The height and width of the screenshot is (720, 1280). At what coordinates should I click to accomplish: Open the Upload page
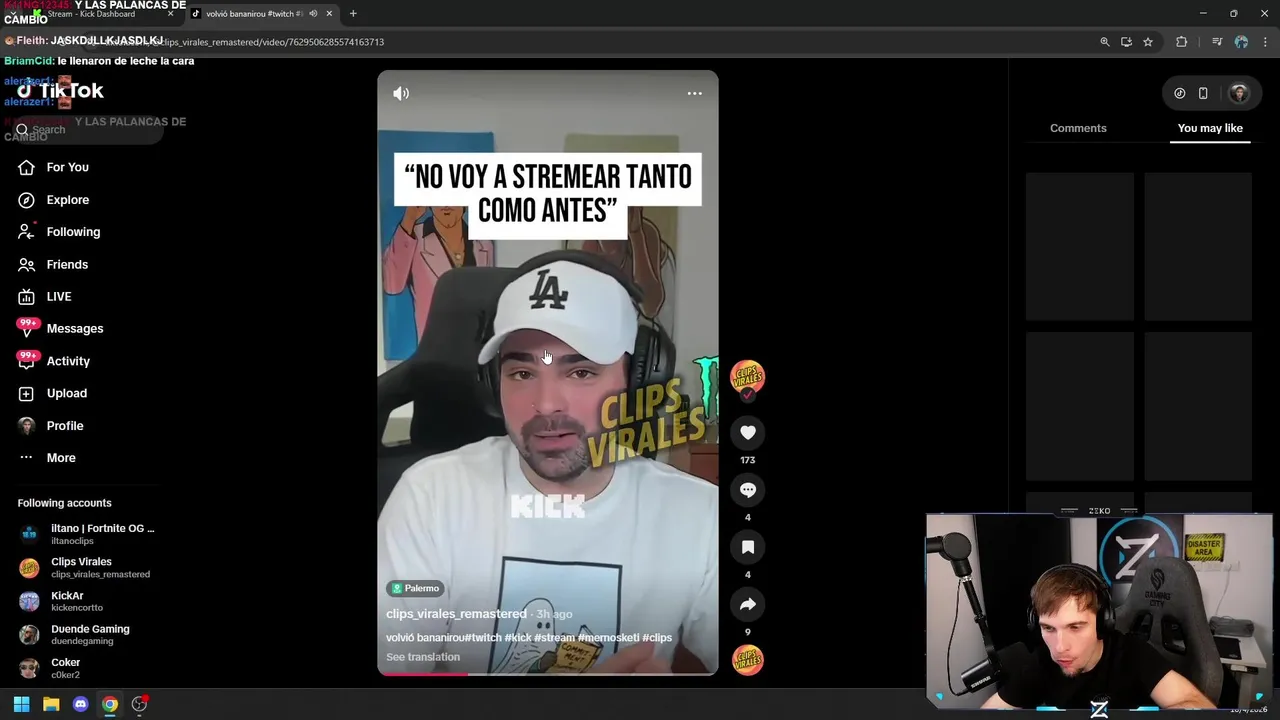pyautogui.click(x=67, y=393)
